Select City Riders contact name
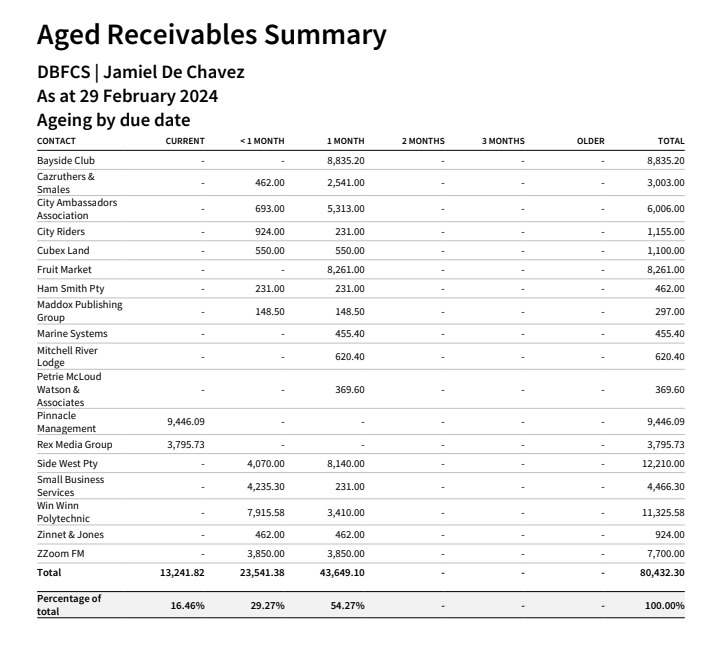 tap(61, 231)
